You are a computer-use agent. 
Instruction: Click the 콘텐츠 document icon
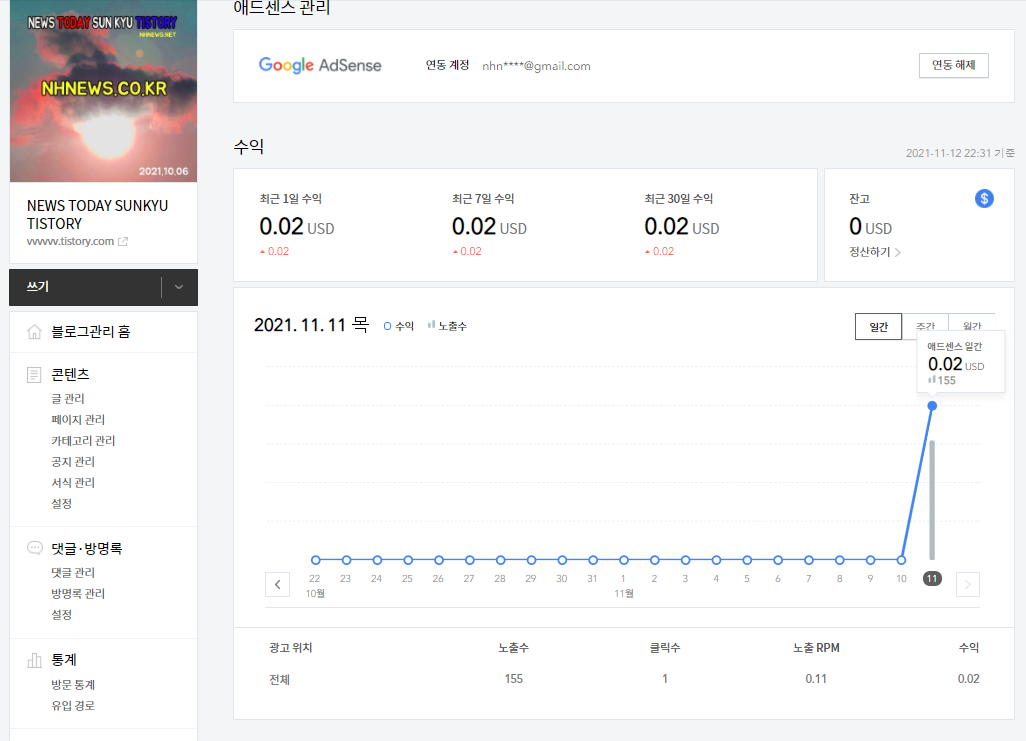pyautogui.click(x=34, y=374)
